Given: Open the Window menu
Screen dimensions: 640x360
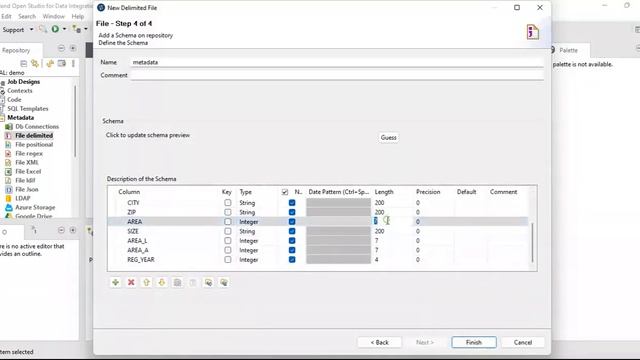Looking at the screenshot, I should tap(53, 16).
